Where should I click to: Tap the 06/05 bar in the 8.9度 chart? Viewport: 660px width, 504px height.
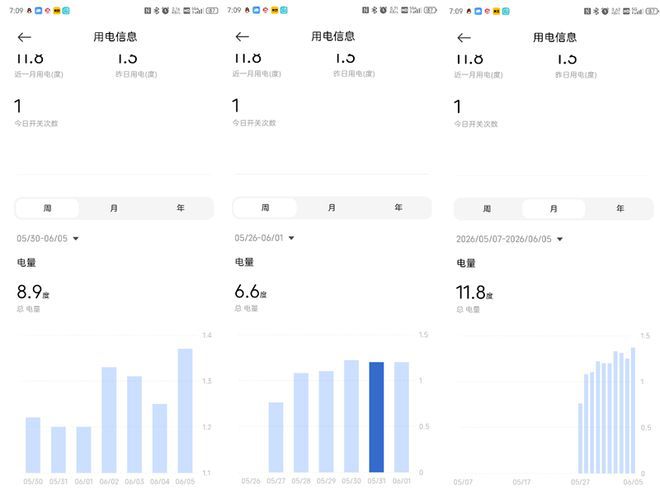[x=185, y=411]
